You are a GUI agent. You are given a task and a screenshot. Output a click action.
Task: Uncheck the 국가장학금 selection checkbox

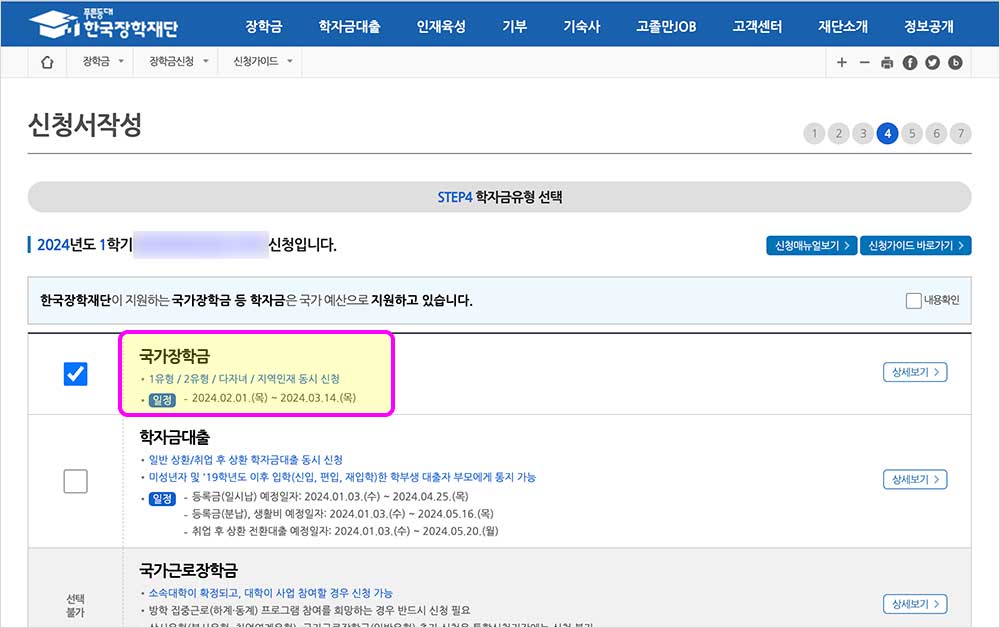(75, 375)
